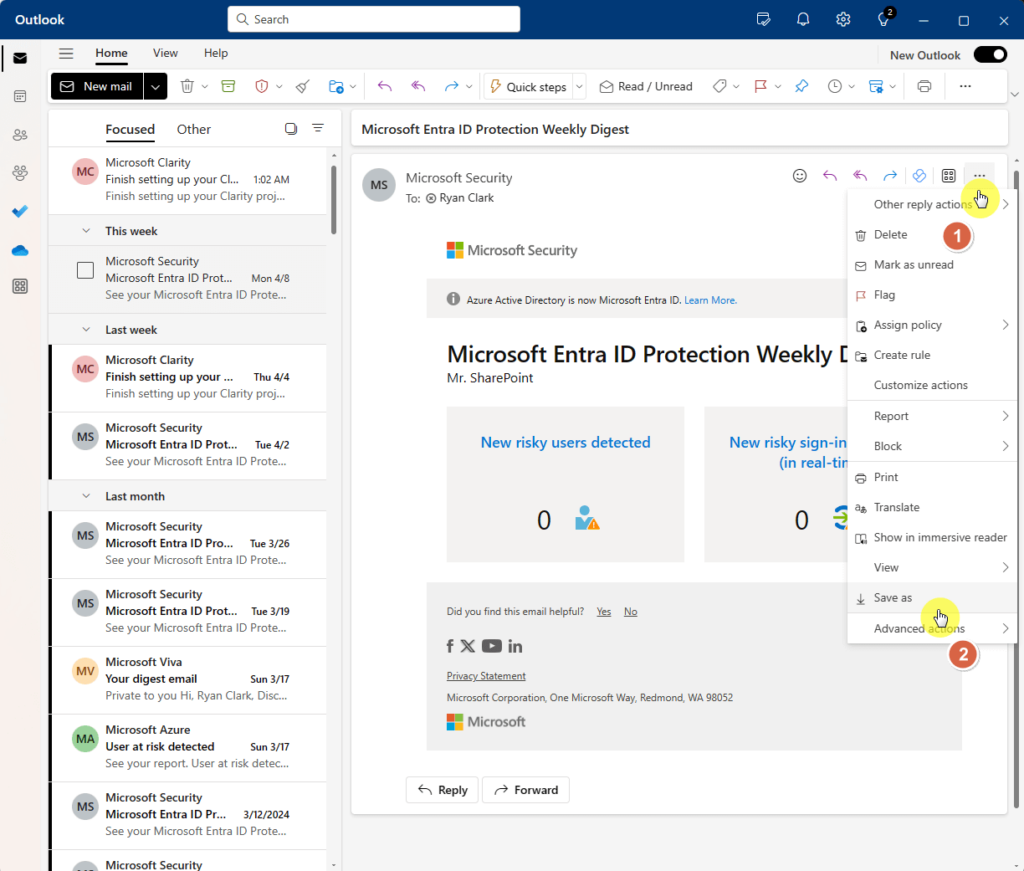Click the Sweep broom icon in ribbon
The height and width of the screenshot is (871, 1024).
pos(302,86)
